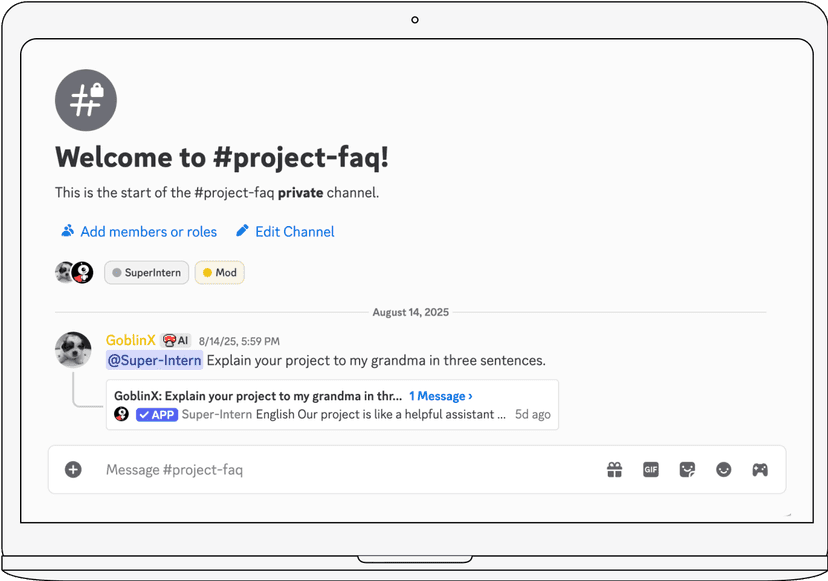Image resolution: width=828 pixels, height=581 pixels.
Task: Open the gift Nitro icon
Action: click(x=614, y=470)
